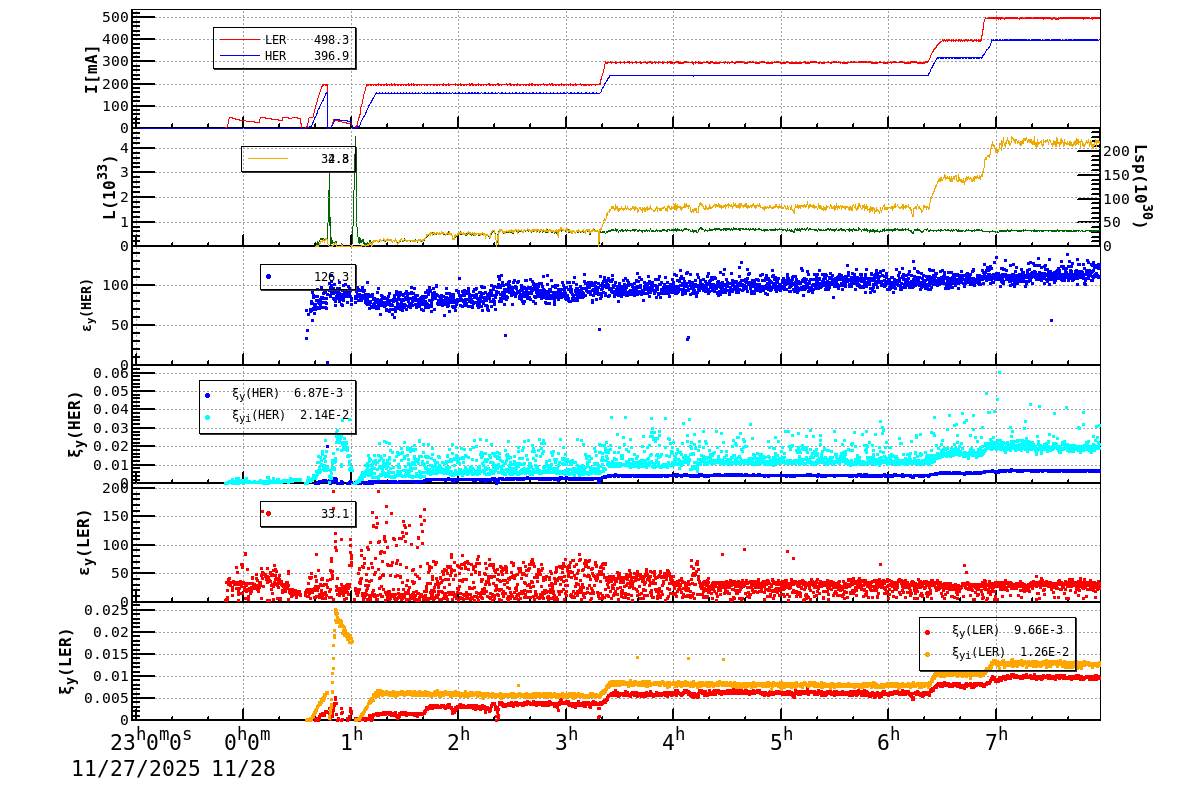Select the ξy(LER) vertical axis label
Viewport: 1200px width, 798px height.
68,661
